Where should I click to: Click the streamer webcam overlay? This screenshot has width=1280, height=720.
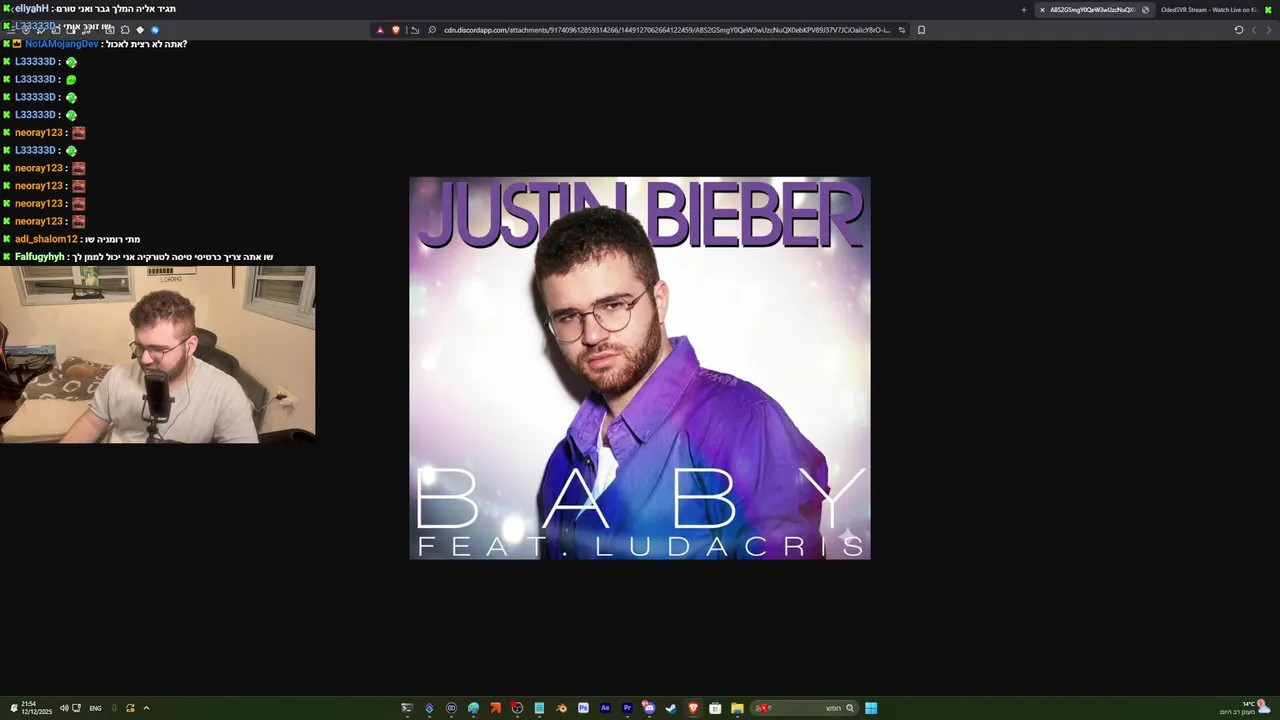point(157,354)
